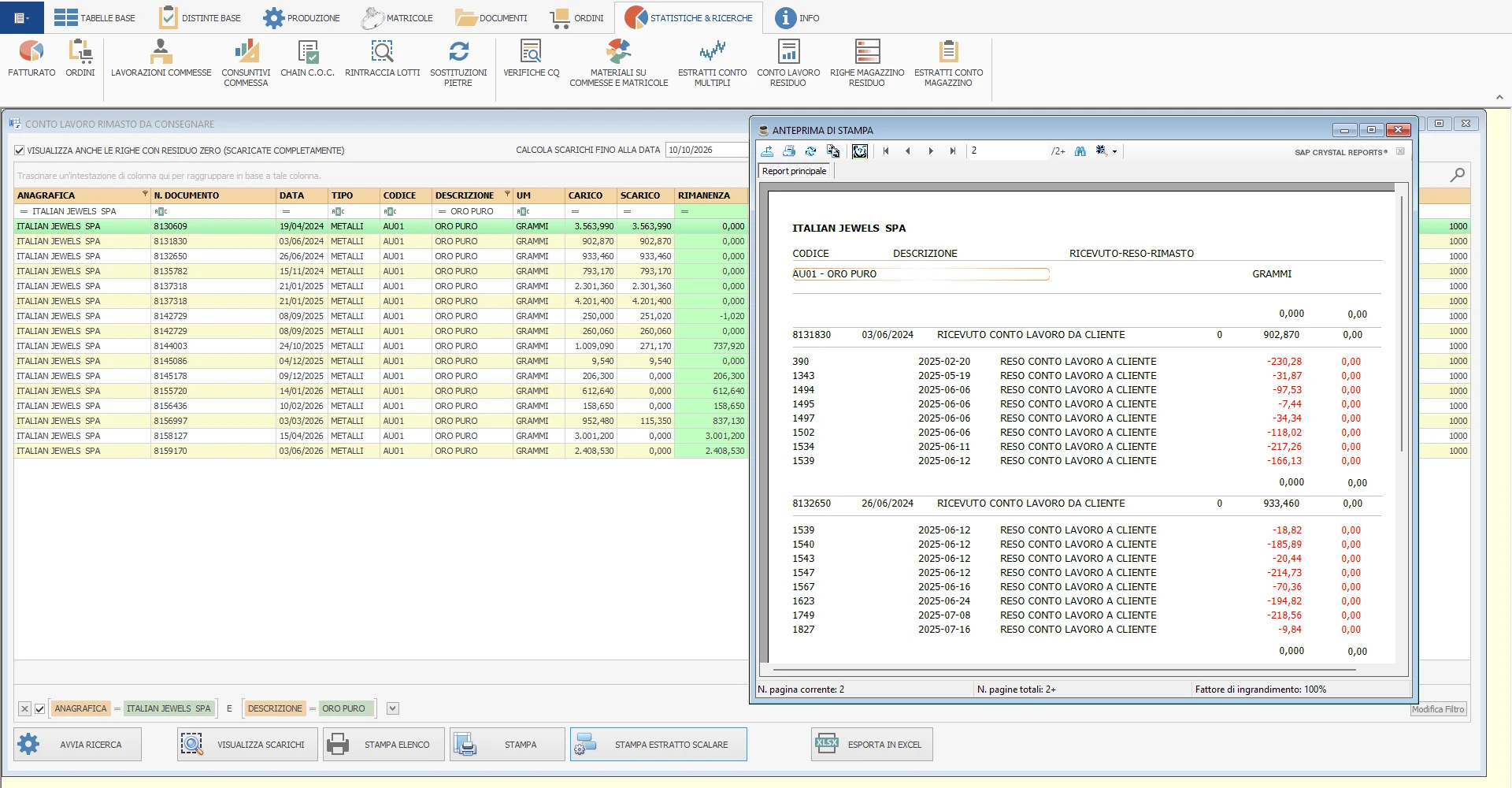Open the Anagrafica column filter icon
The width and height of the screenshot is (1512, 788).
pyautogui.click(x=145, y=194)
